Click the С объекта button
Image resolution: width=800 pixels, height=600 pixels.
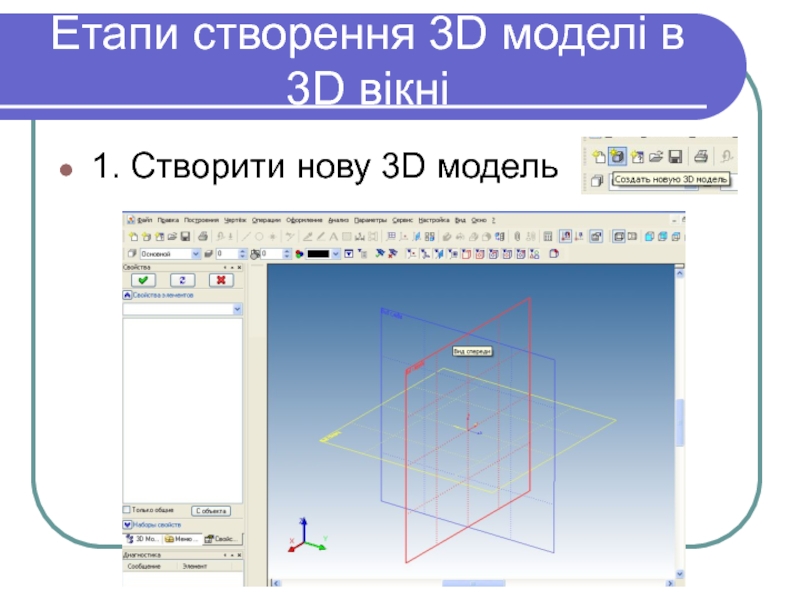211,511
